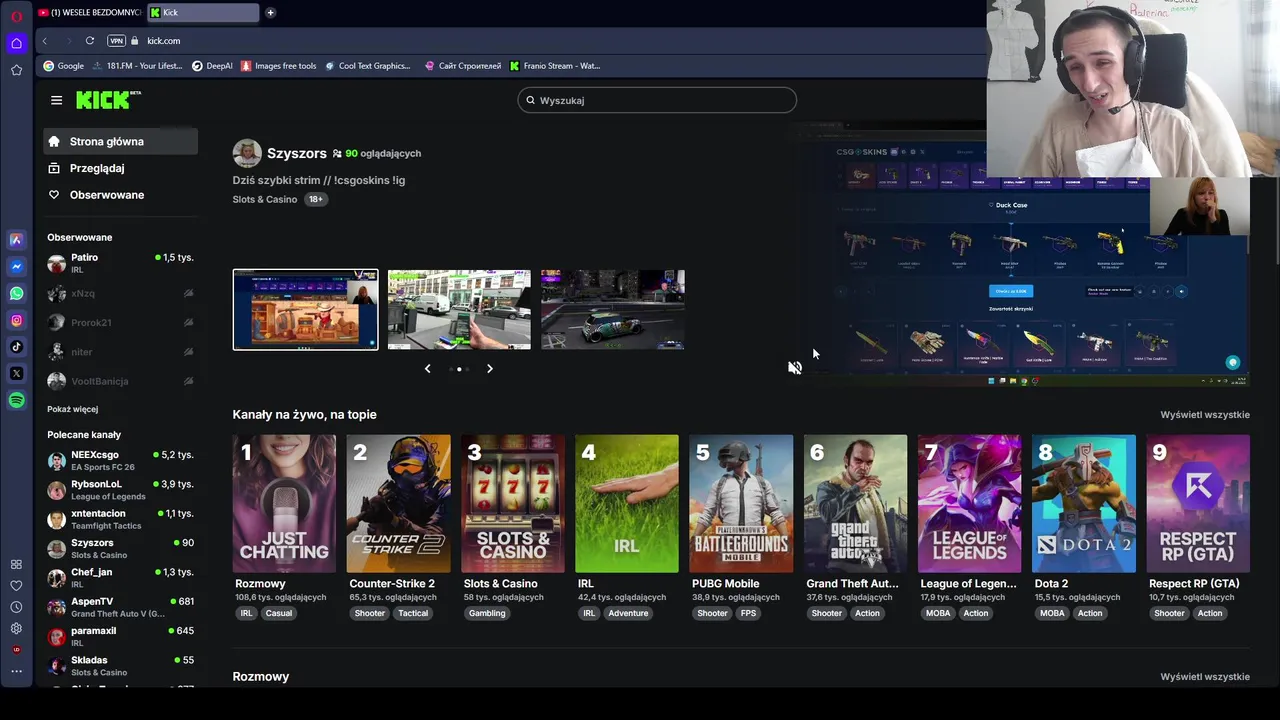Unmute the featured stream preview
The height and width of the screenshot is (720, 1280).
[795, 368]
